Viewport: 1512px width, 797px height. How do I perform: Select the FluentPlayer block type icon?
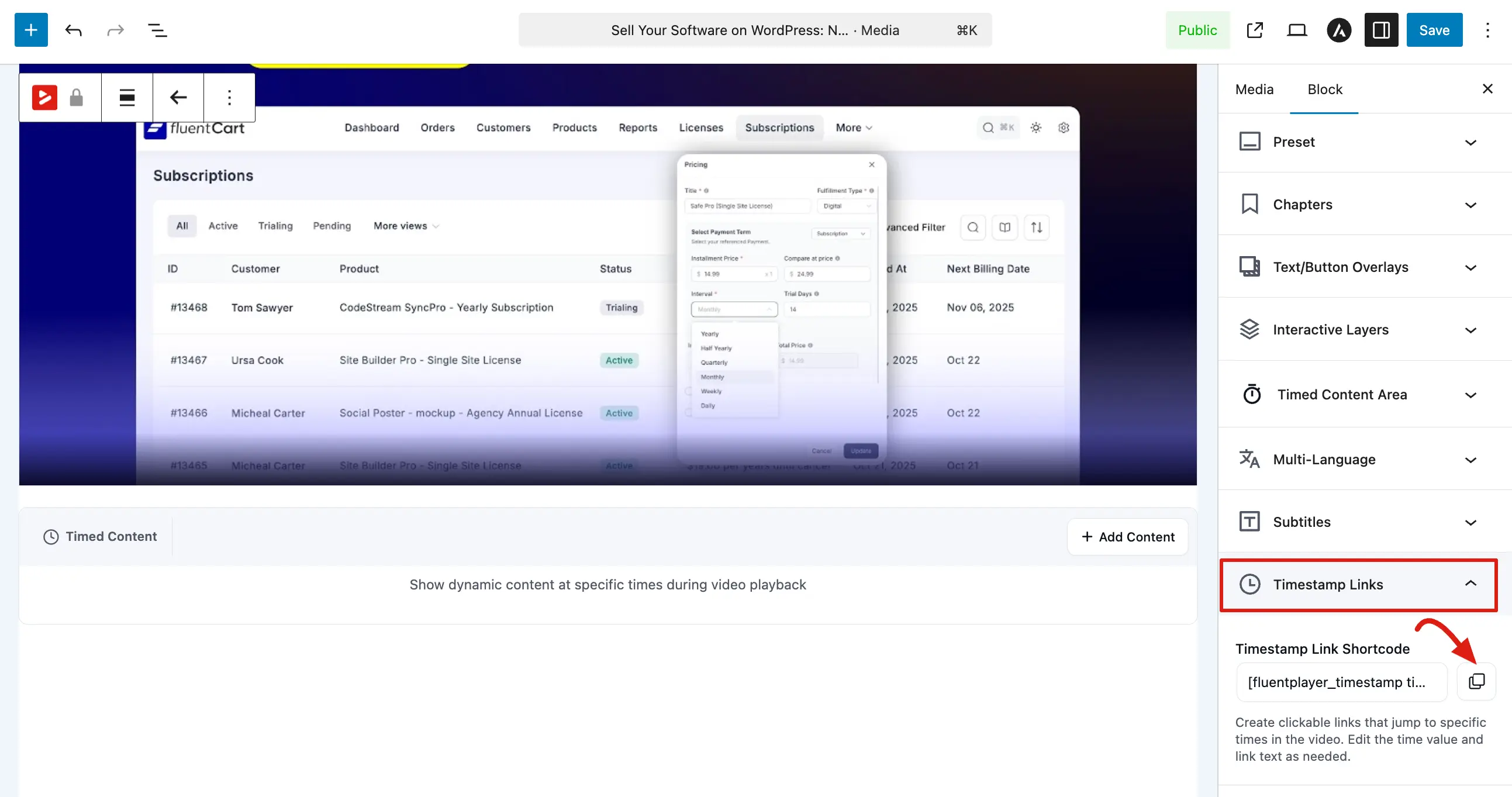pyautogui.click(x=44, y=98)
